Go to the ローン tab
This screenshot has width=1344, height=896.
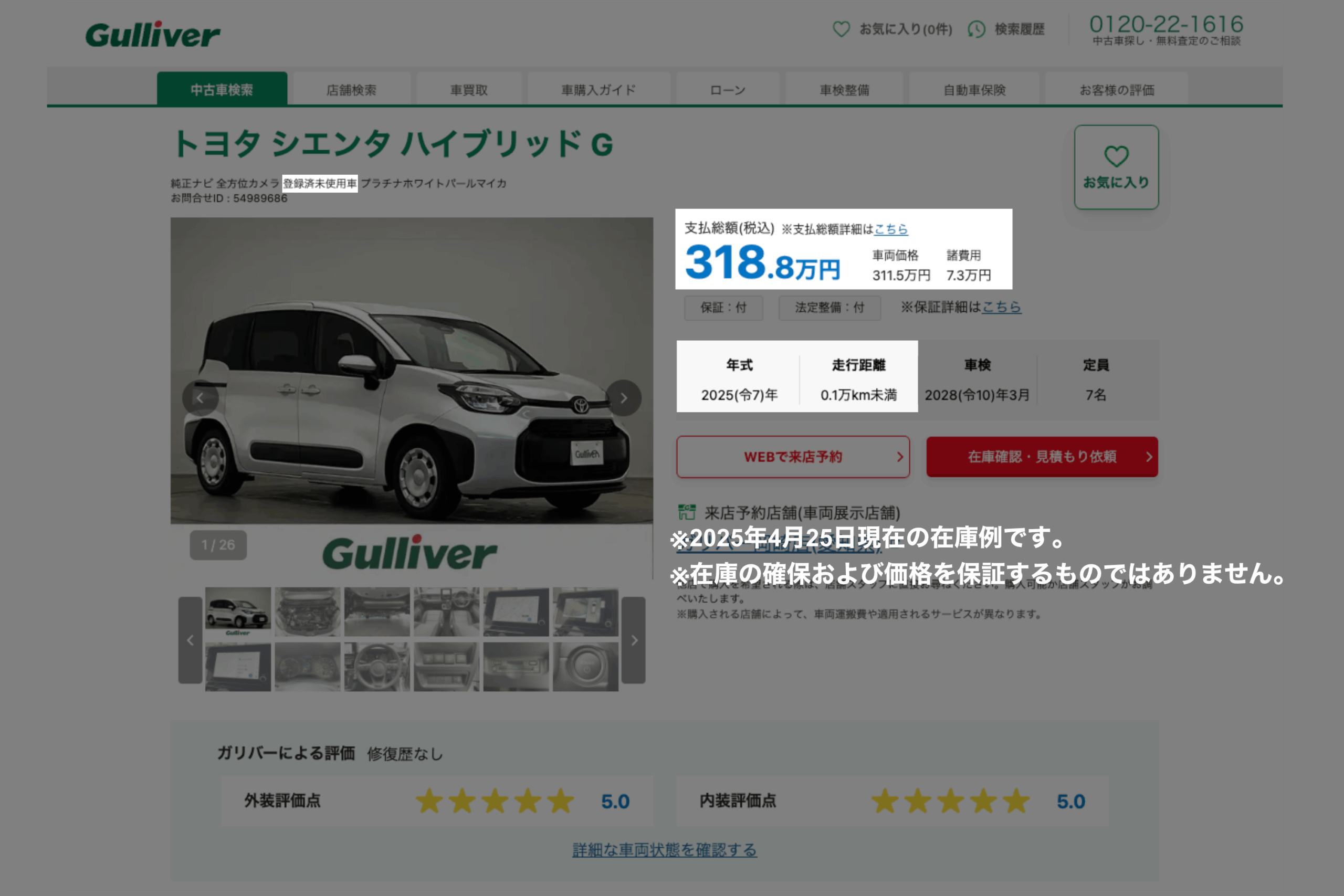(x=728, y=90)
